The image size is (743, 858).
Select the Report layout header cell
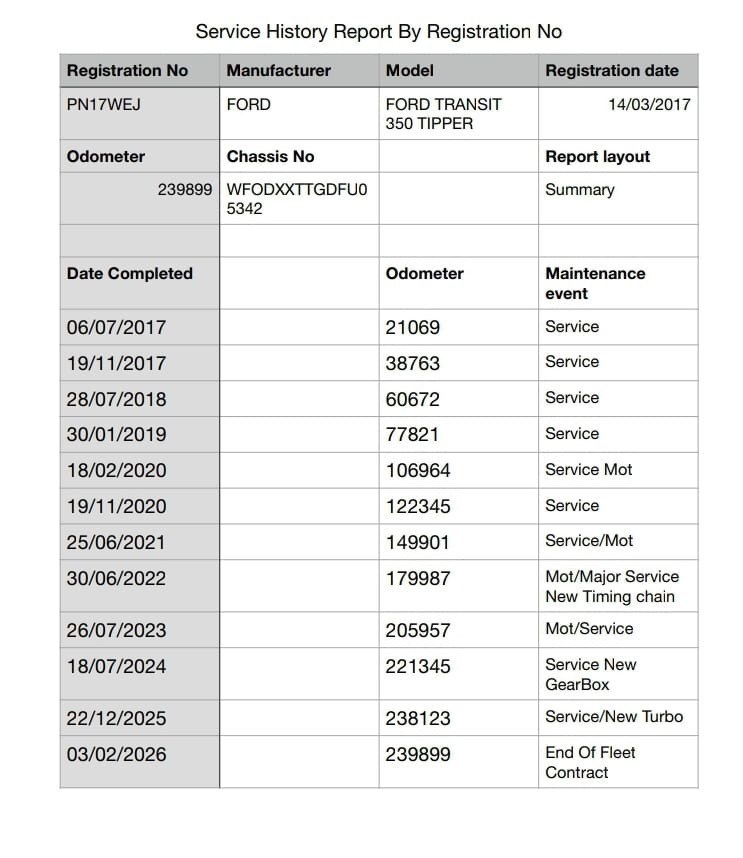tap(597, 157)
